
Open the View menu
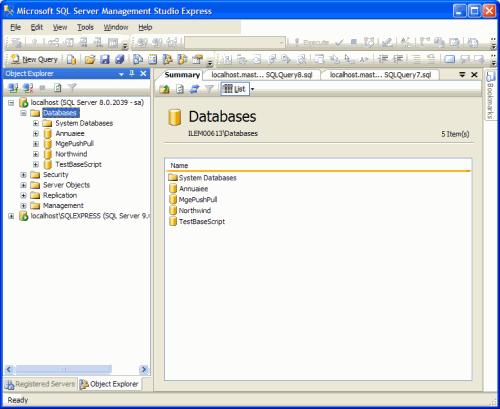coord(60,27)
